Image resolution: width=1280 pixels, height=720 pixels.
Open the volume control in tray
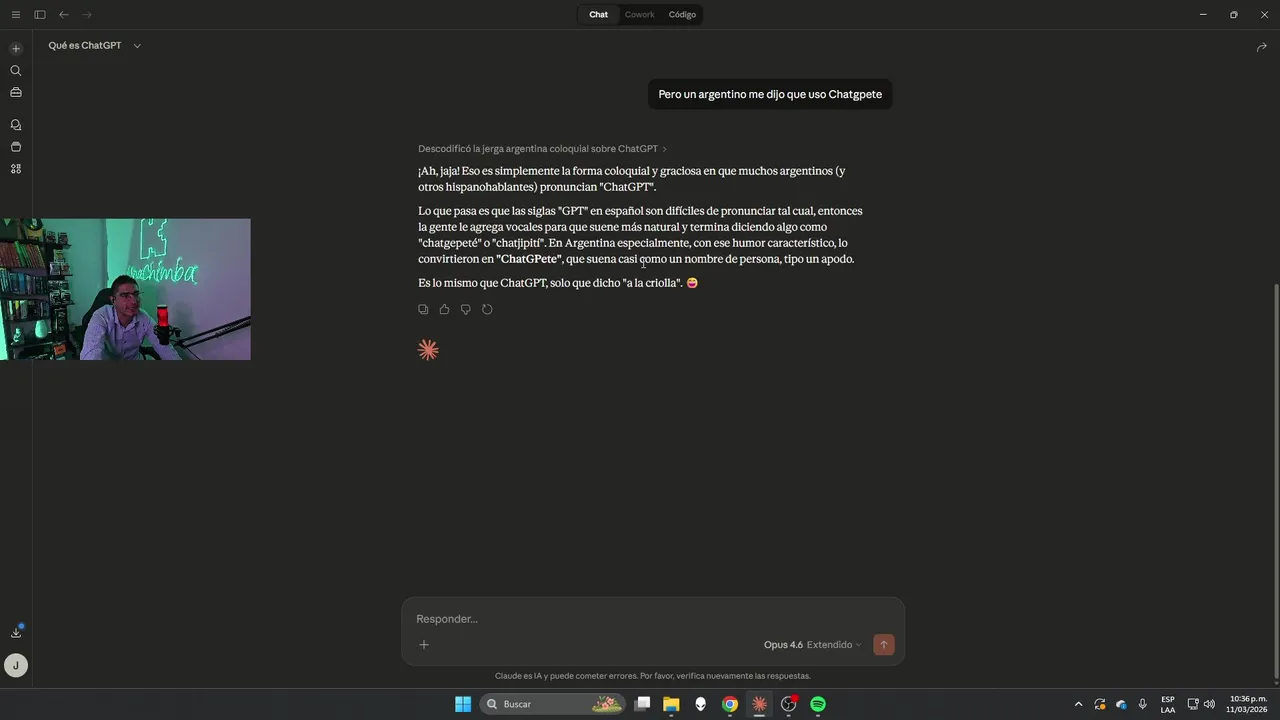1210,704
